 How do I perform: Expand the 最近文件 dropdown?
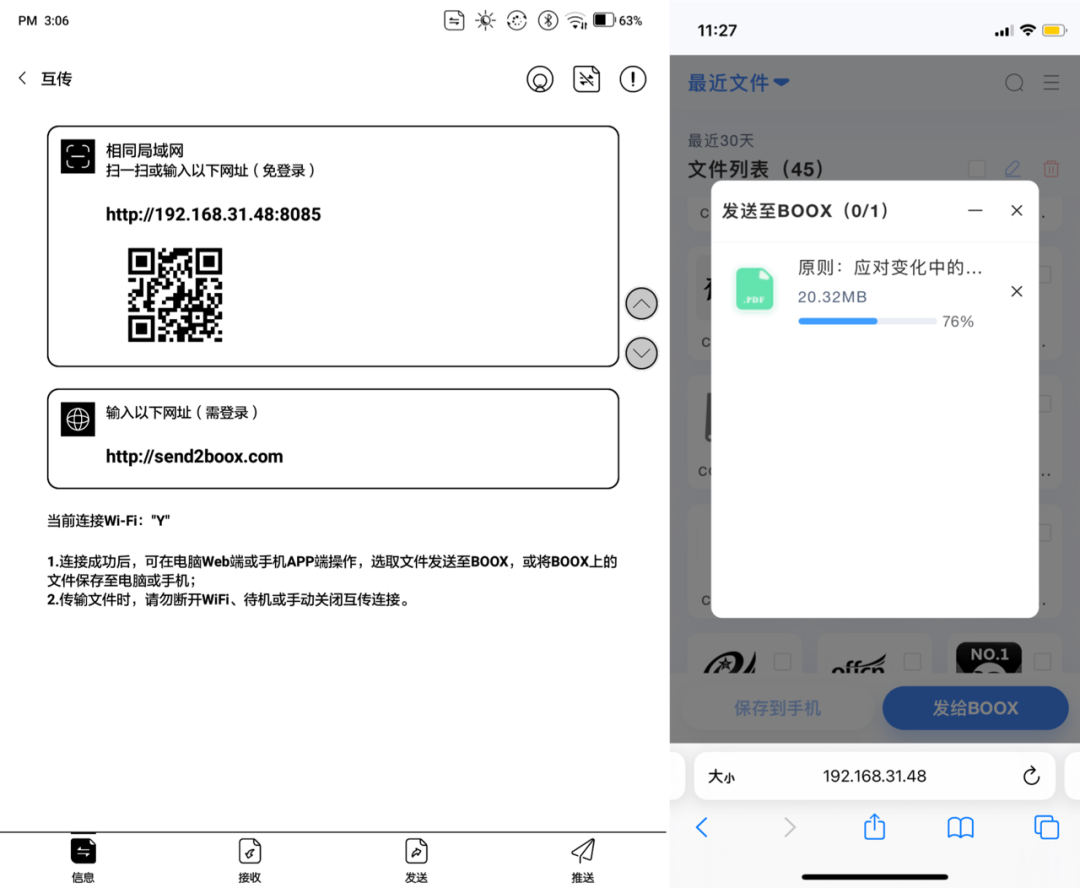[738, 83]
